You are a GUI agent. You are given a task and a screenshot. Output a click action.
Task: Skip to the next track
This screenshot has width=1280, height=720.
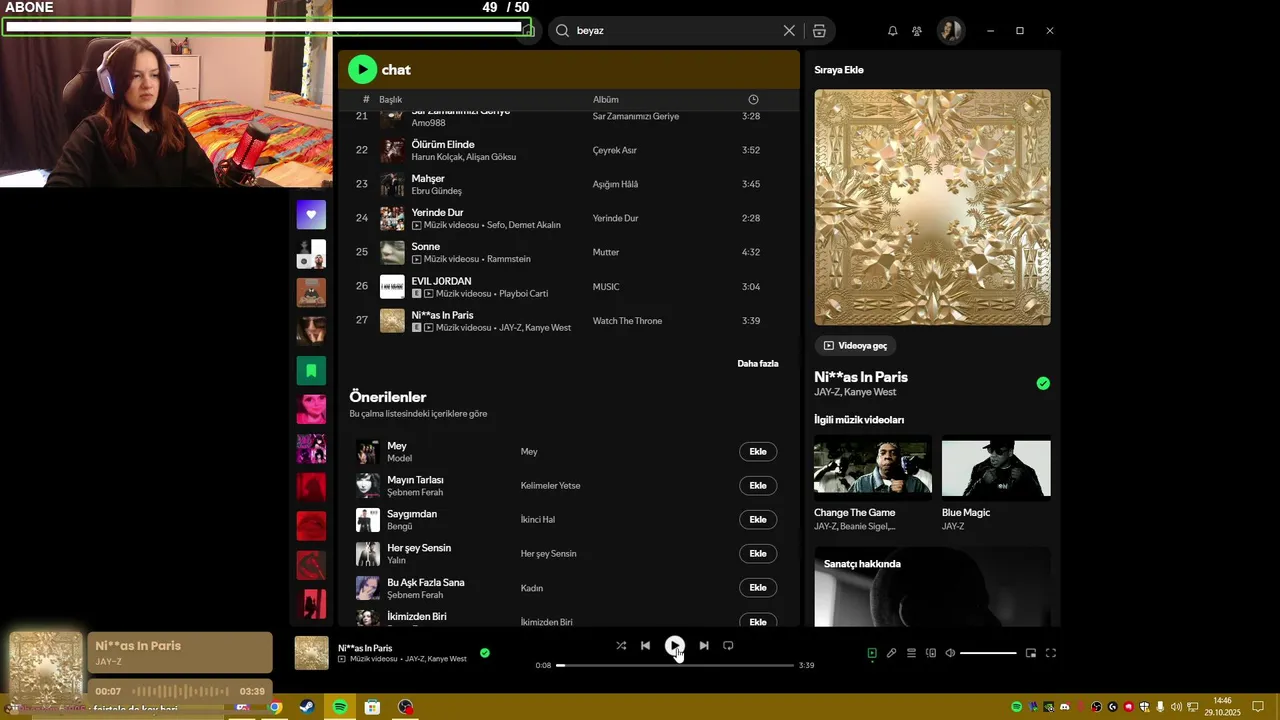coord(704,646)
